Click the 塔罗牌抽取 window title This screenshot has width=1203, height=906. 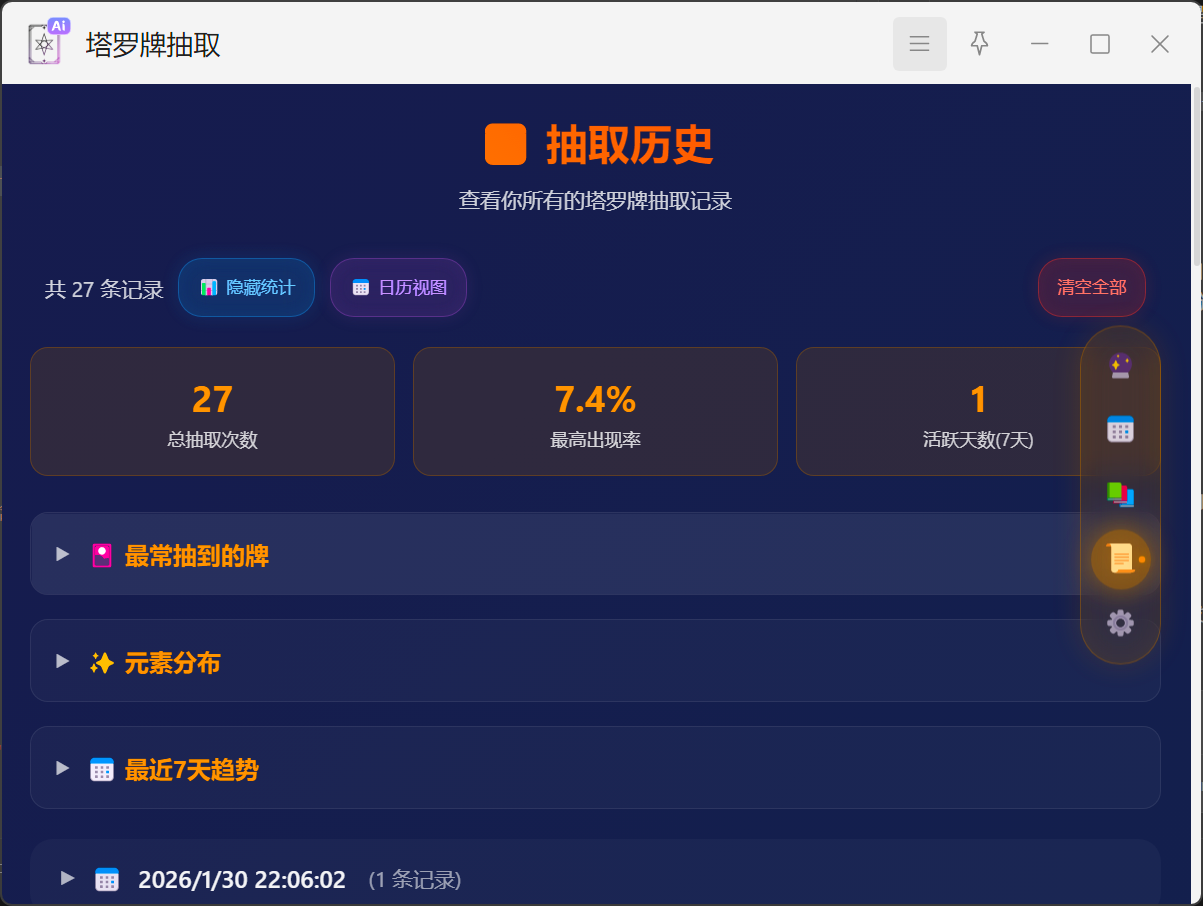153,45
